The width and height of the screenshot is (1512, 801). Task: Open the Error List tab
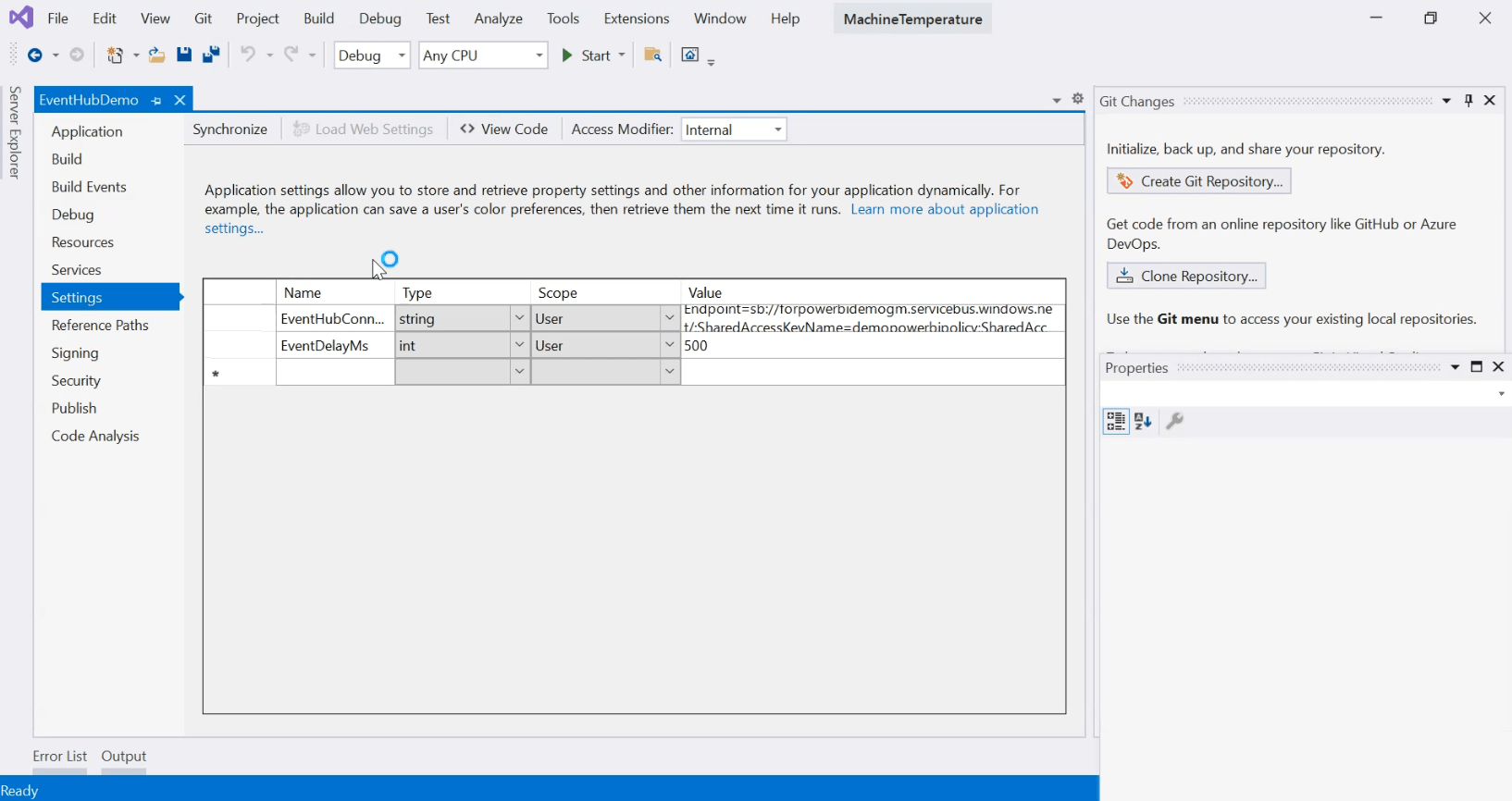[x=60, y=757]
